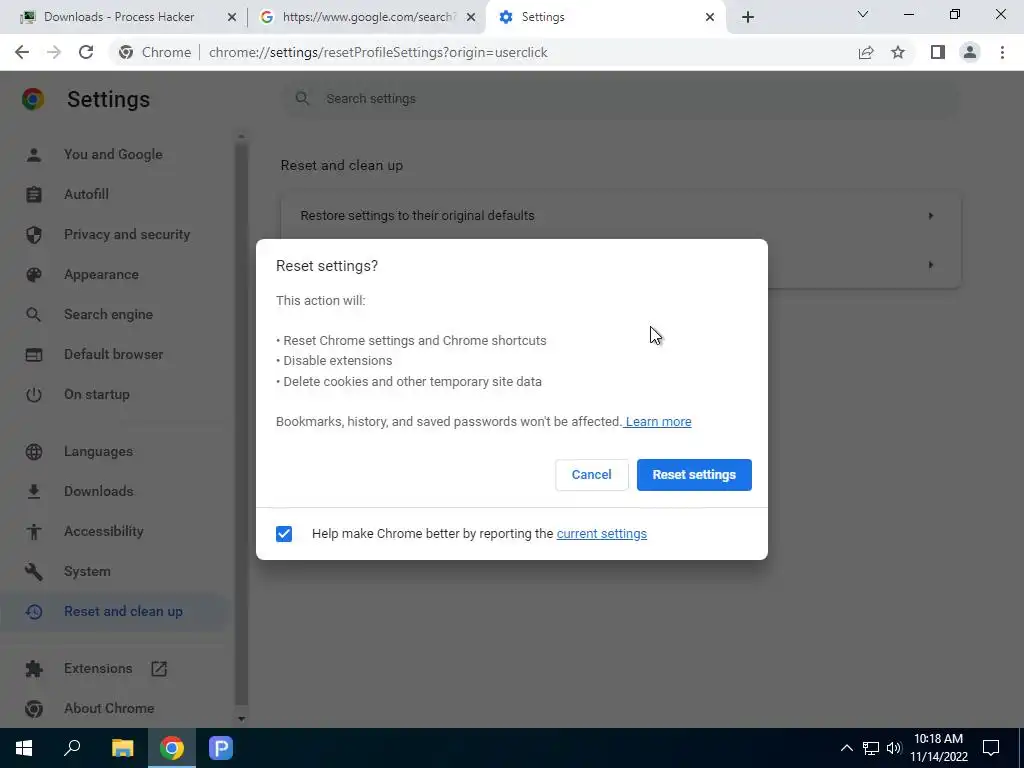This screenshot has height=768, width=1024.
Task: Open the tab search dropdown chevron
Action: (863, 14)
